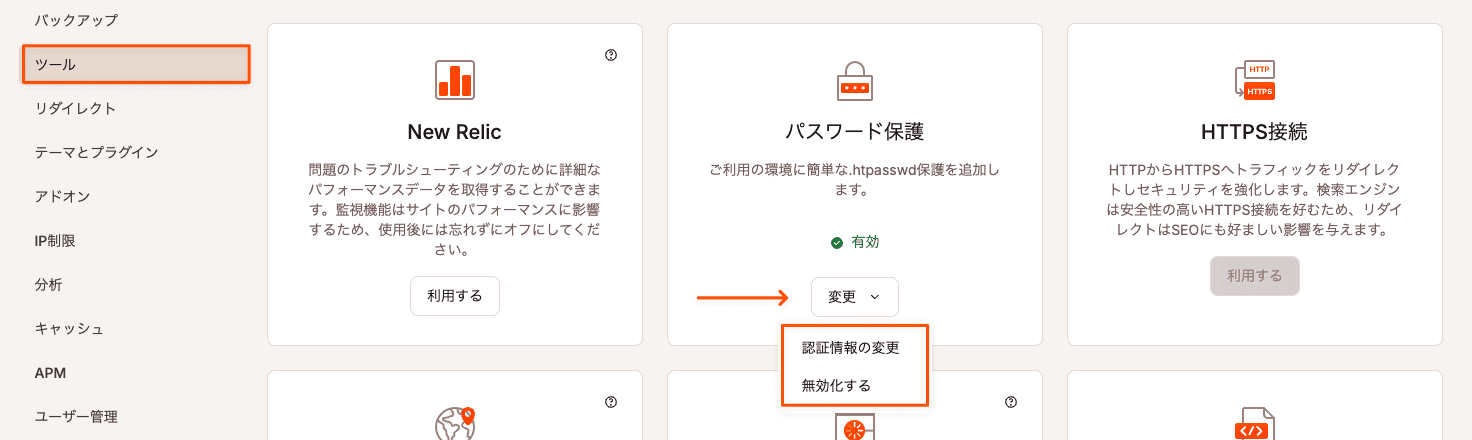Click the globe location pin icon

click(x=455, y=424)
